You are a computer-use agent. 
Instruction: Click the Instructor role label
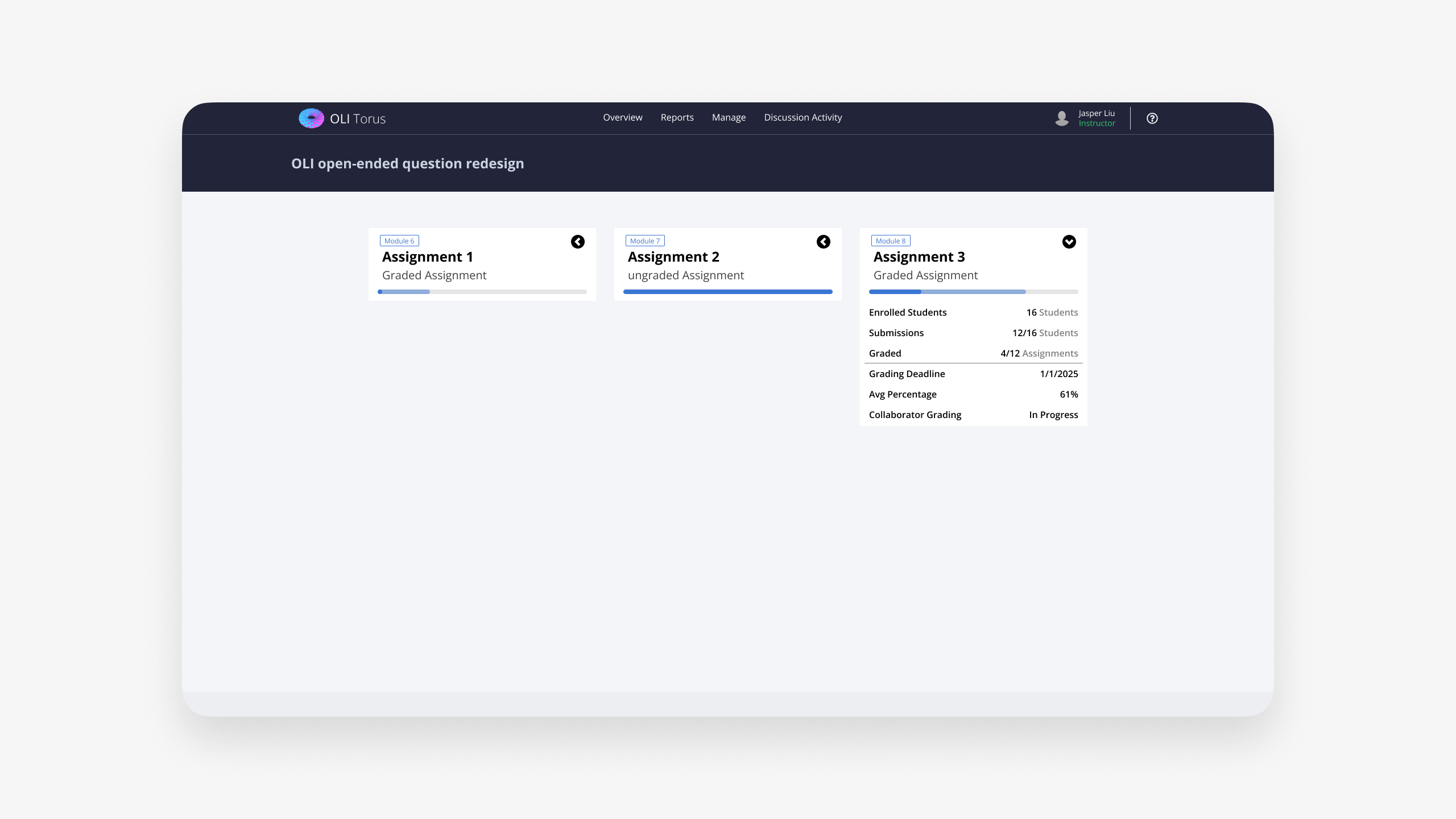coord(1097,123)
